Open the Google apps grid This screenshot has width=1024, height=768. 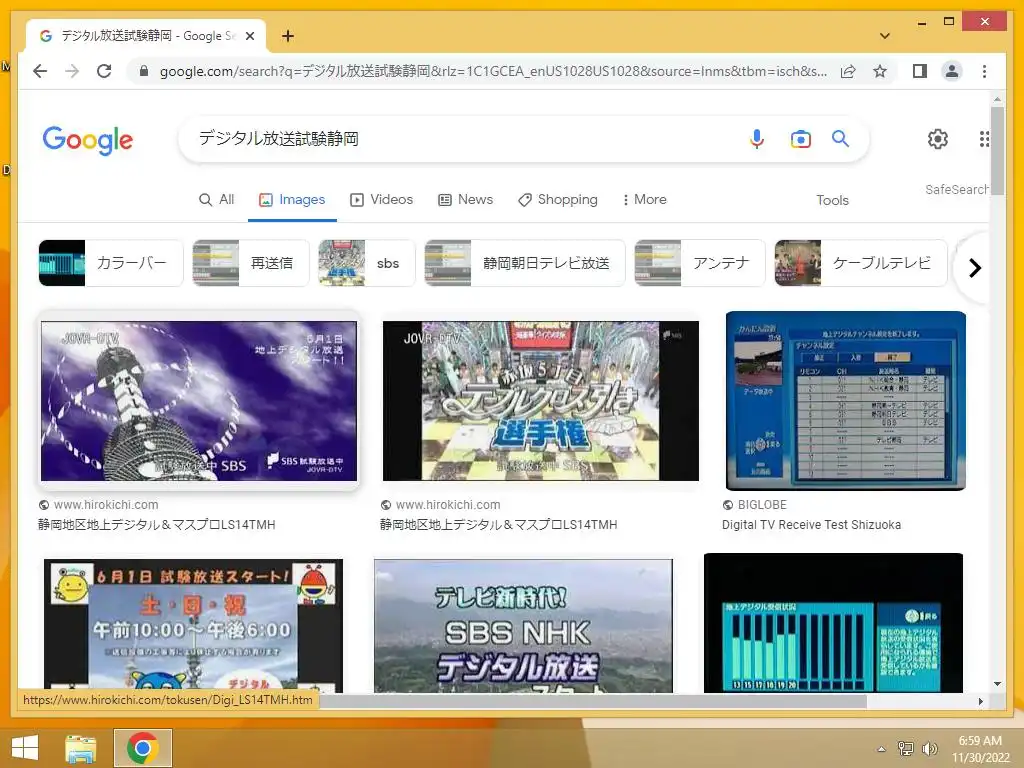[984, 138]
